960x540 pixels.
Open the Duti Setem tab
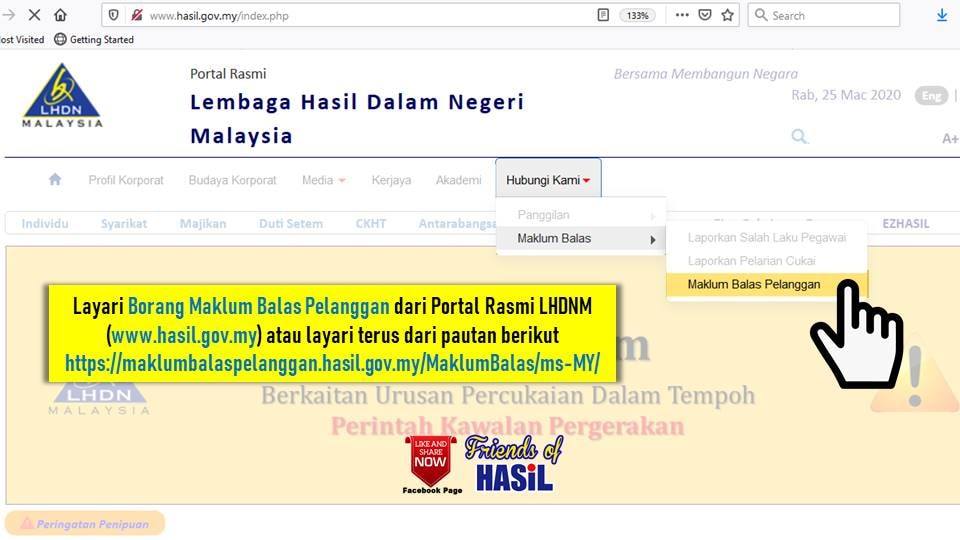291,223
